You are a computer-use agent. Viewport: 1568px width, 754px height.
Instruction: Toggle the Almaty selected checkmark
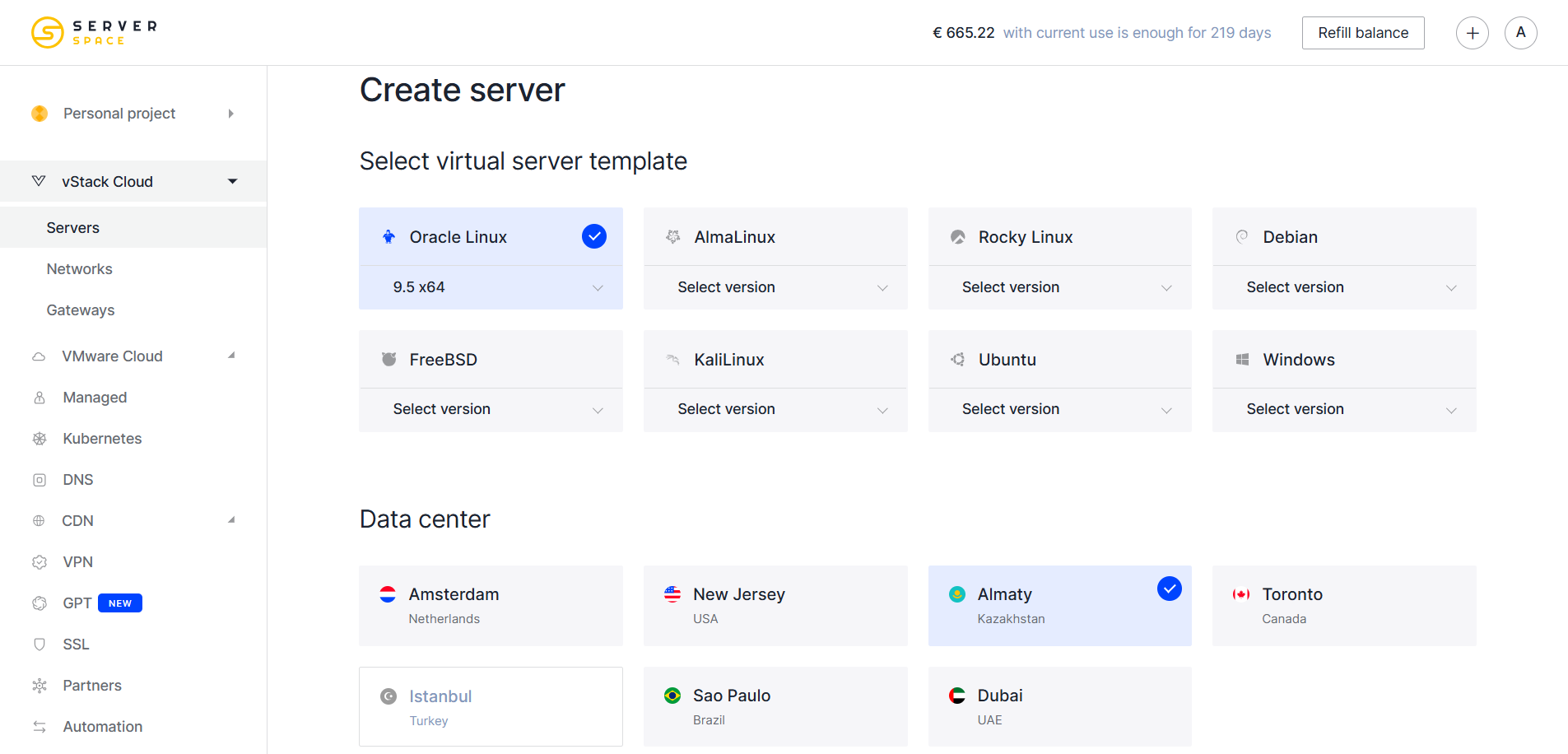1170,589
